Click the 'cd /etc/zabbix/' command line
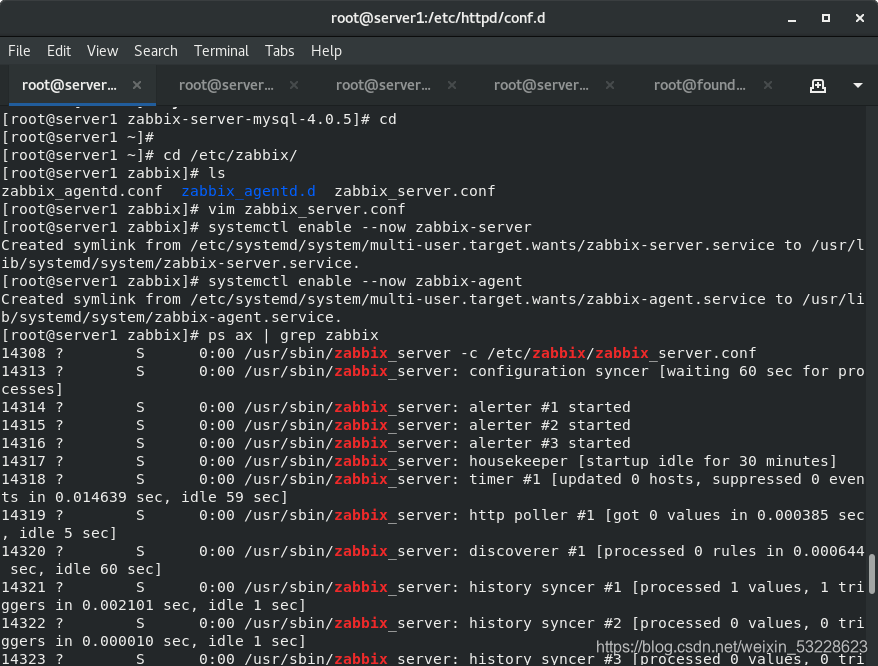This screenshot has width=878, height=666. coord(230,155)
